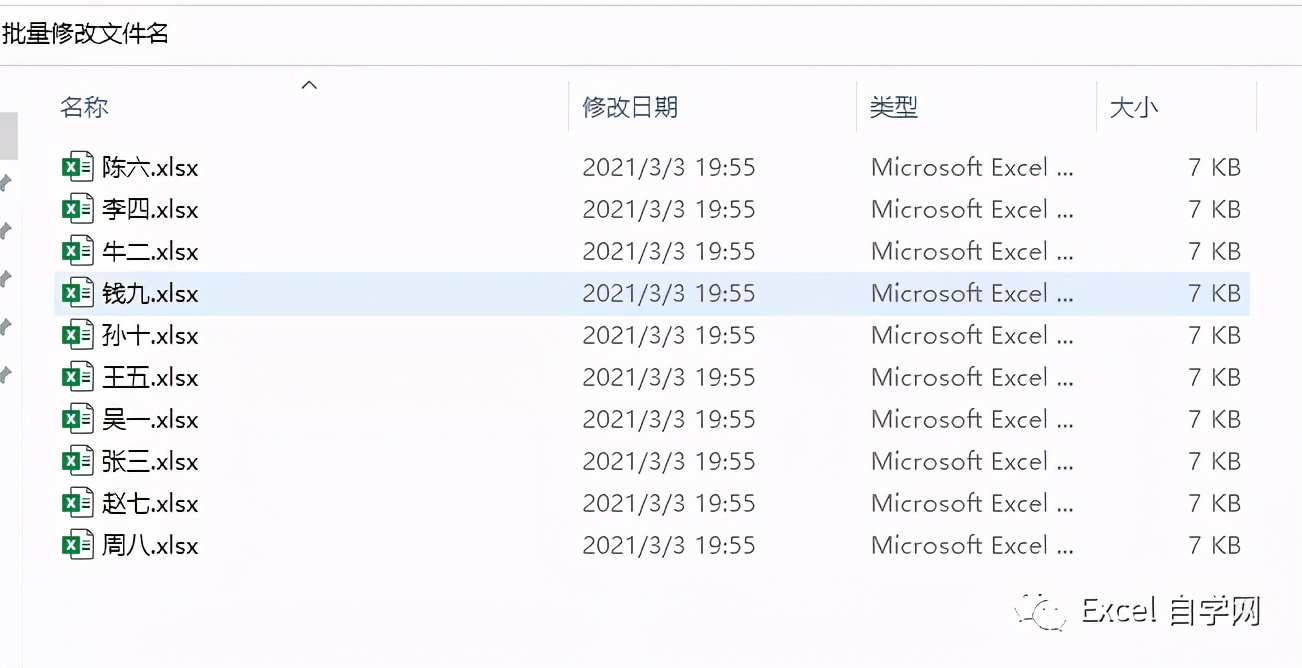Toggle sort direction arrow above 名称 column
1302x668 pixels.
tap(309, 85)
